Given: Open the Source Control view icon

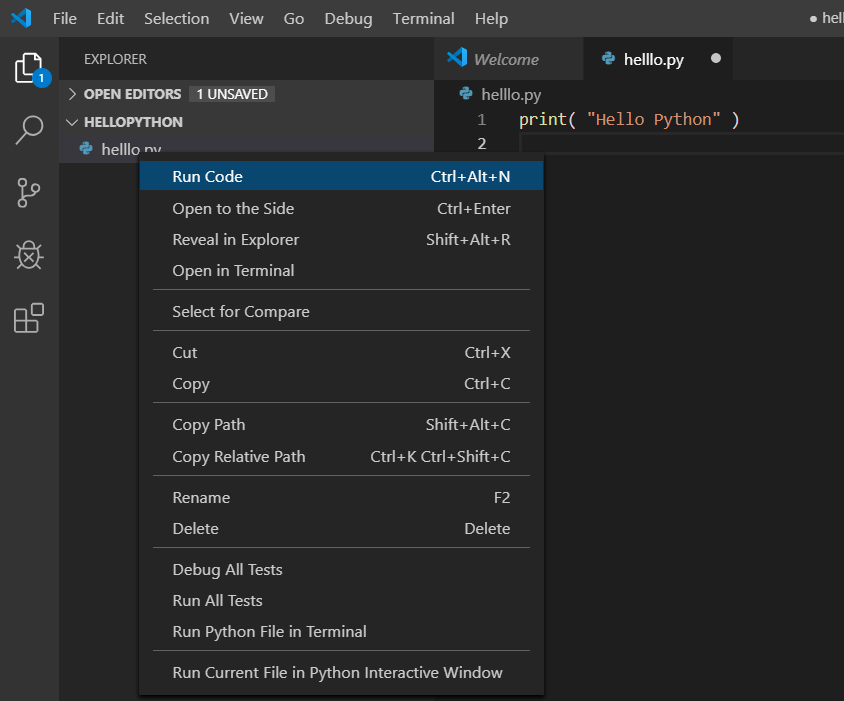Looking at the screenshot, I should [29, 193].
